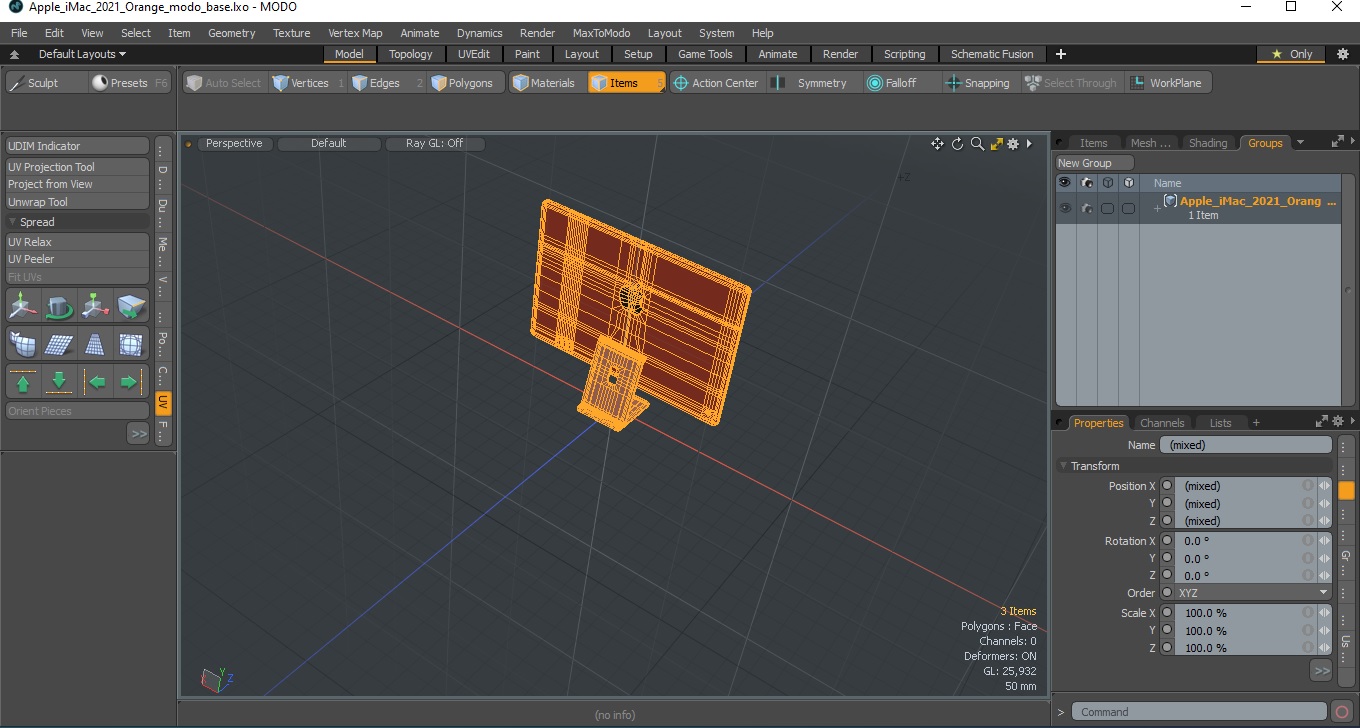Click the Rotation Y value slider arrows
This screenshot has height=728, width=1360.
click(1324, 558)
